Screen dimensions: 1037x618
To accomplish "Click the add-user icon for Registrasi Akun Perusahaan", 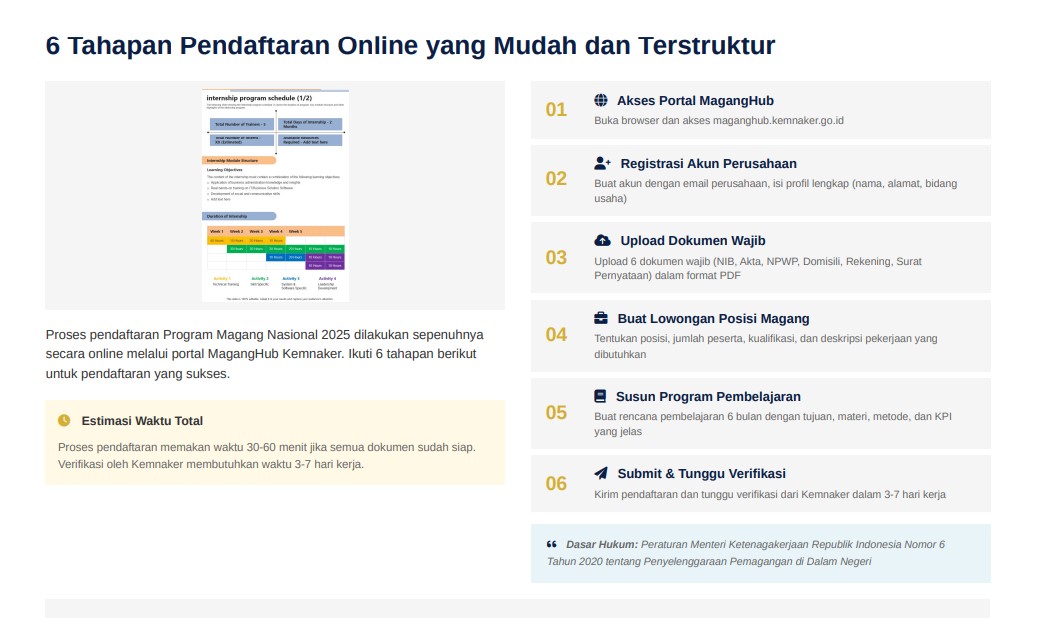I will (x=602, y=163).
